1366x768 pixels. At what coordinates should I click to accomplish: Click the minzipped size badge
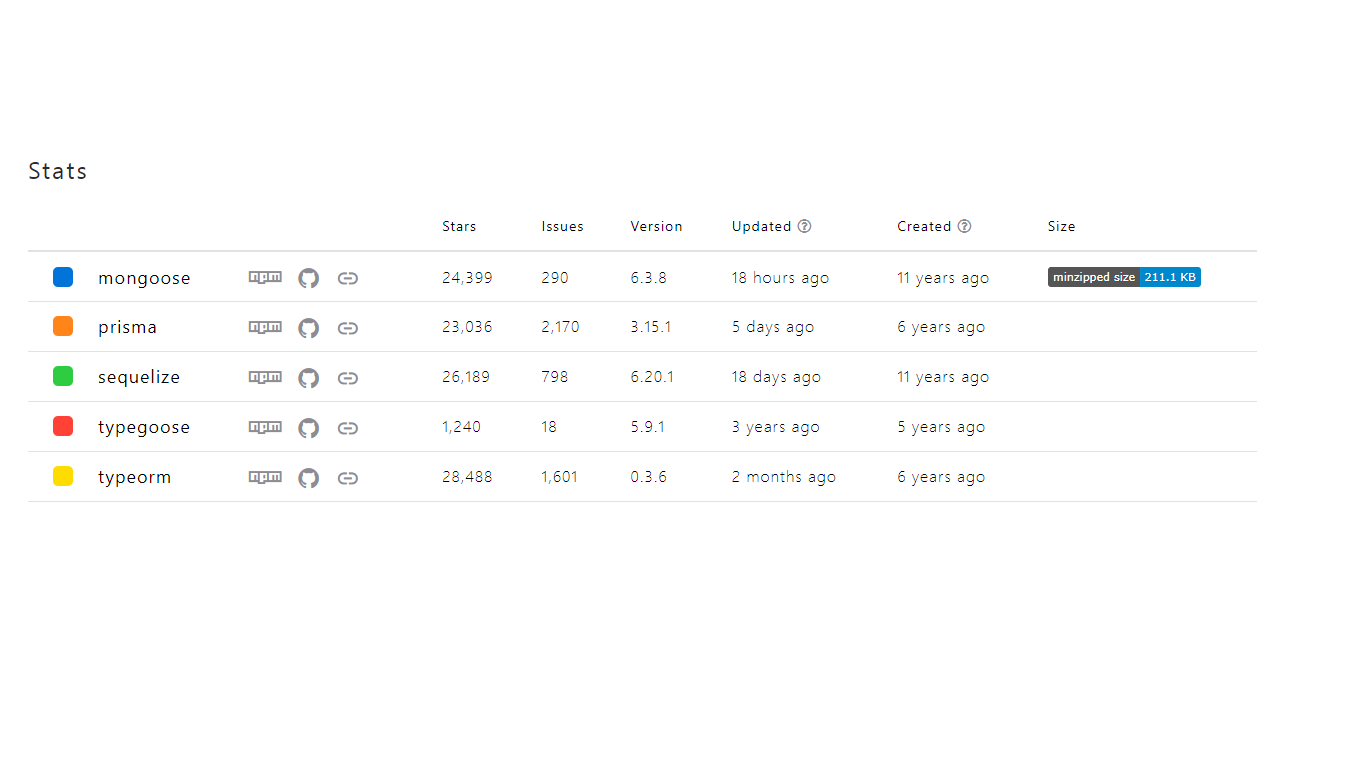click(1124, 277)
